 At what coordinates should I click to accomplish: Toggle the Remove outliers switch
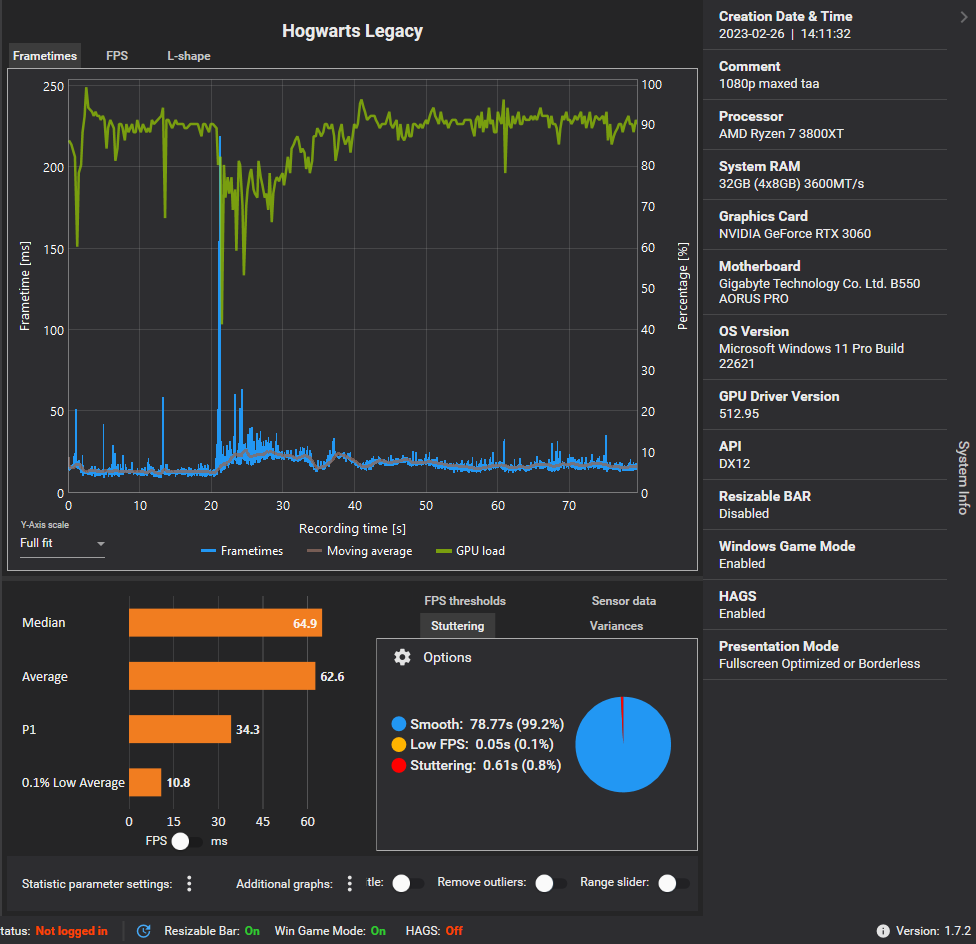pos(550,883)
